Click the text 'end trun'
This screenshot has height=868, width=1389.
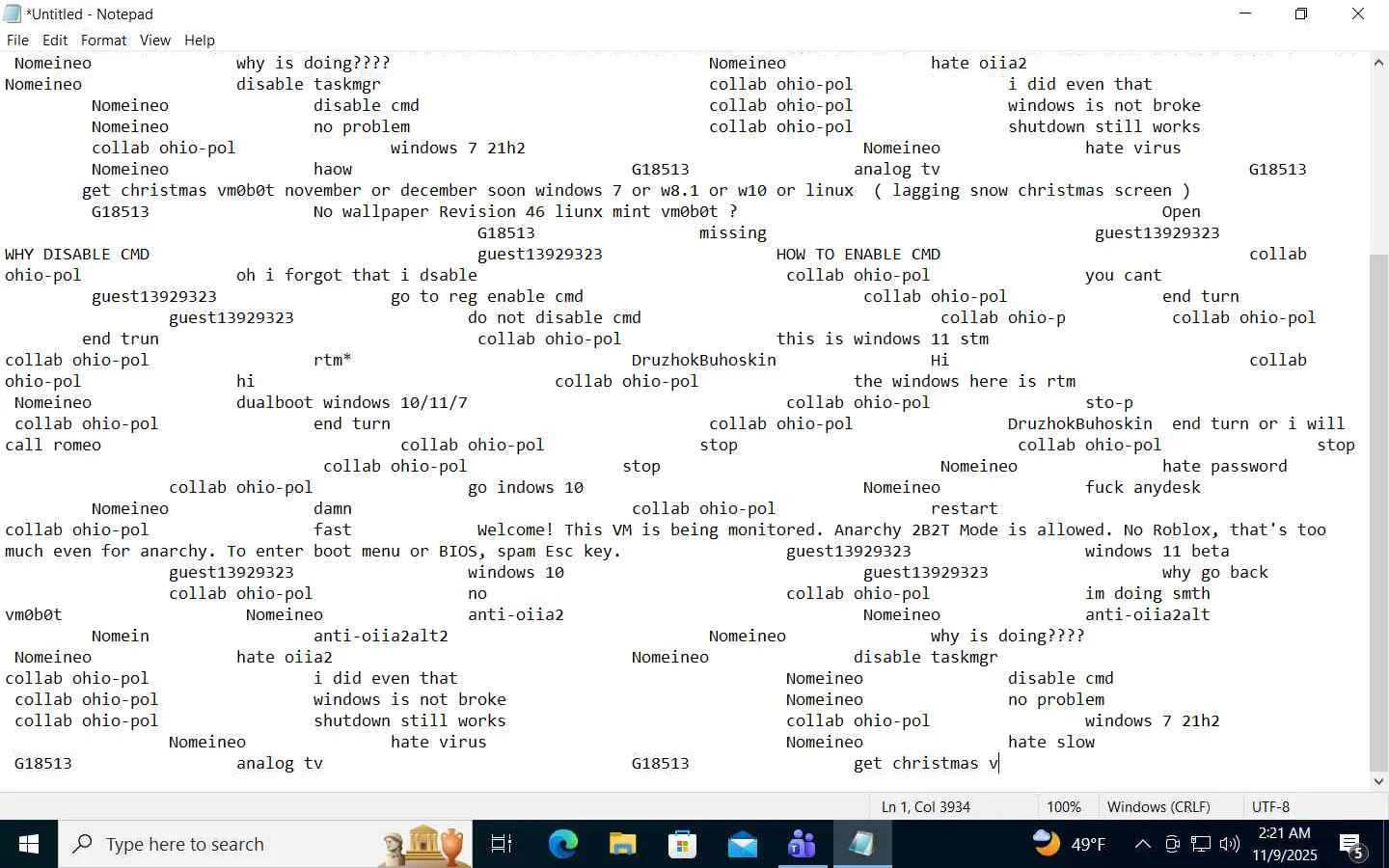121,339
